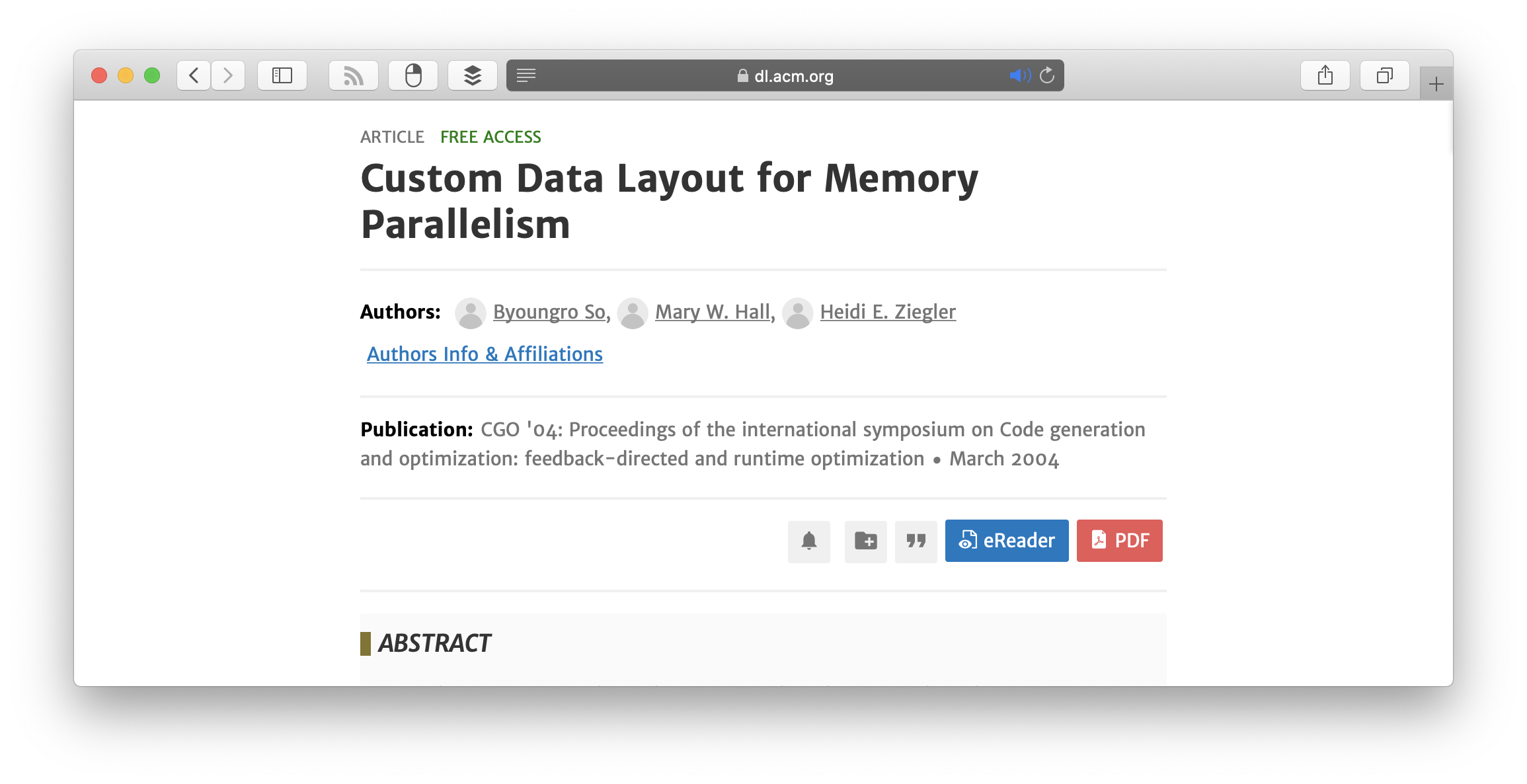1527x784 pixels.
Task: Show tab overview icon
Action: (1384, 75)
